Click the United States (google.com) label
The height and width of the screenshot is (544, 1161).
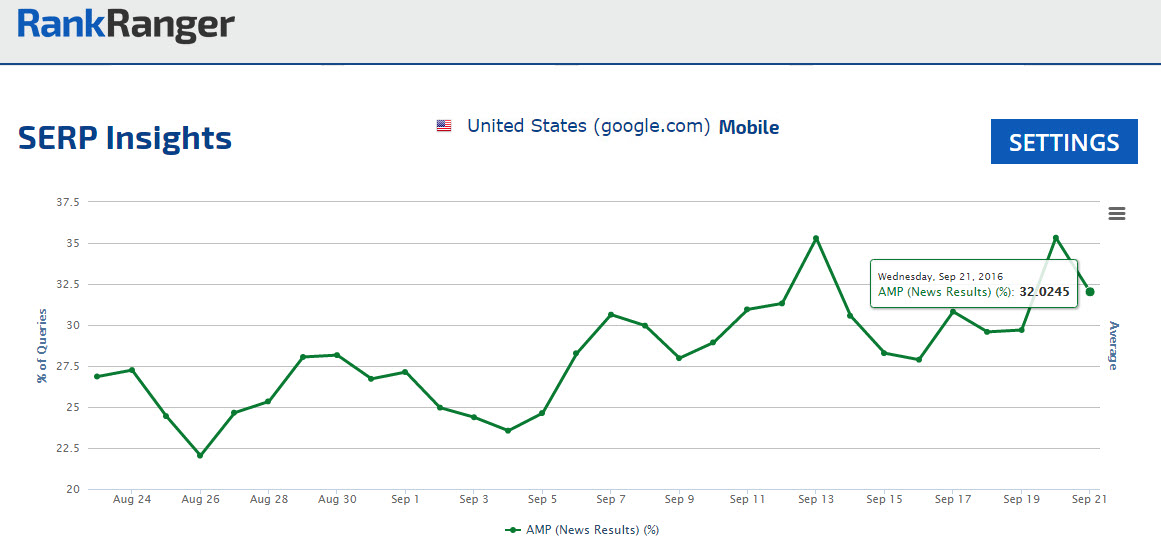click(588, 127)
